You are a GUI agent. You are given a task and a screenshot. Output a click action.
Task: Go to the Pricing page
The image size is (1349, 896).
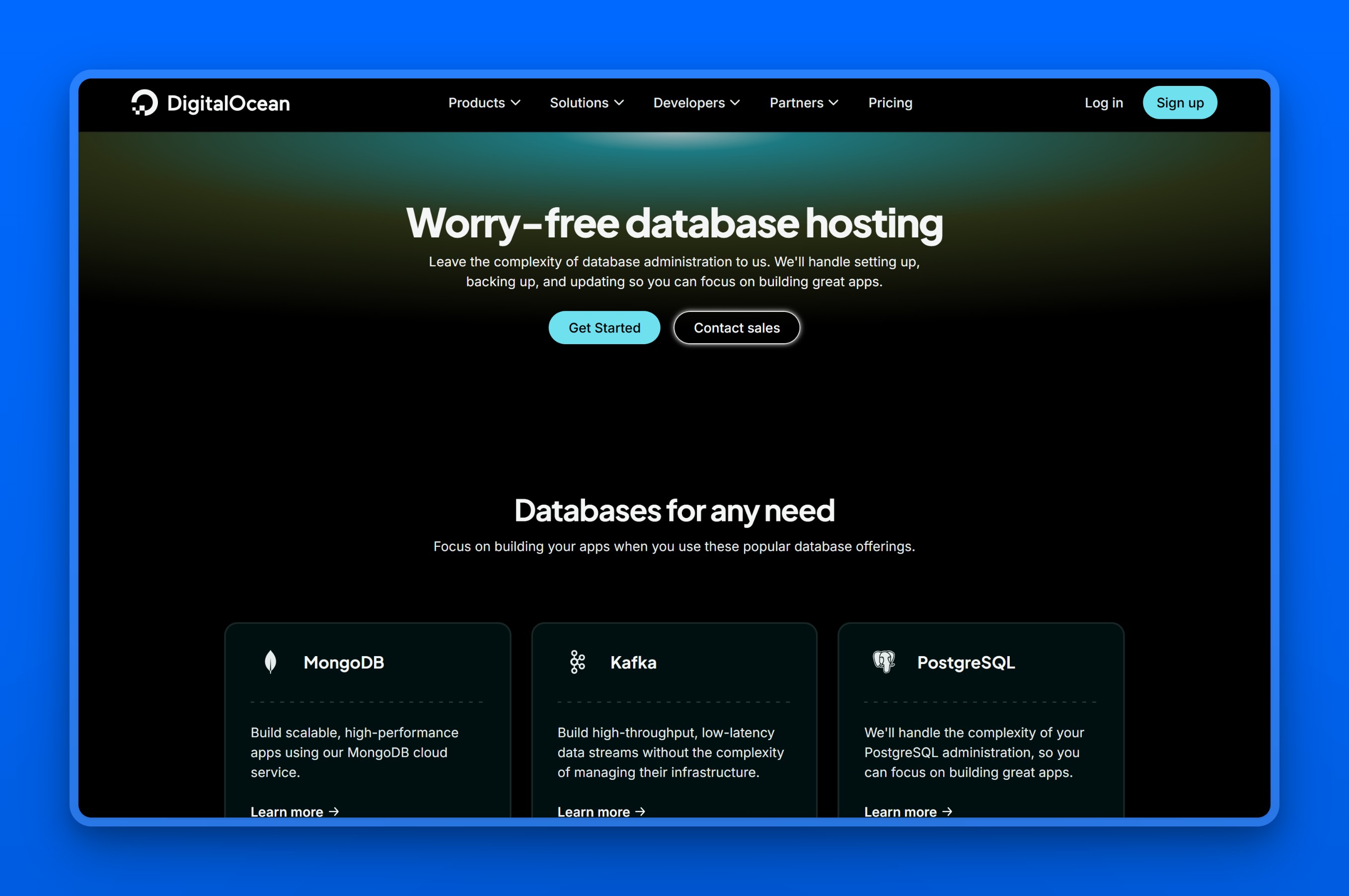tap(890, 103)
